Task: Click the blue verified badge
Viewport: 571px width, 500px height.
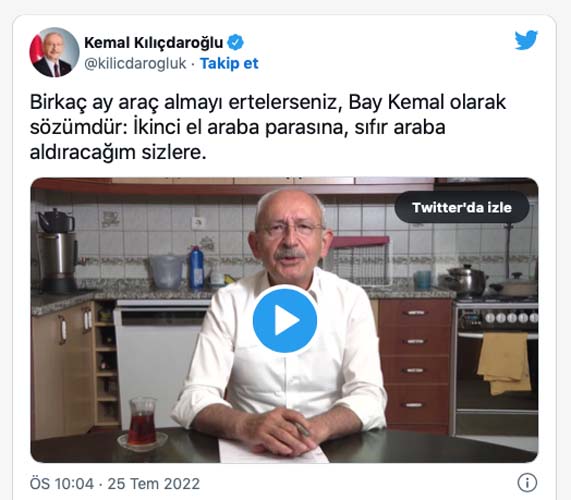Action: pyautogui.click(x=235, y=43)
